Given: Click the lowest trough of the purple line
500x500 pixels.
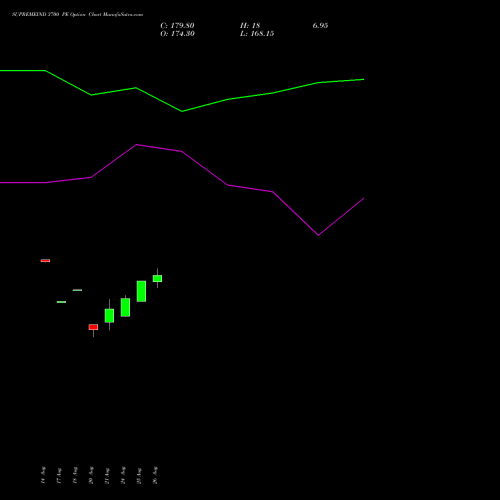Looking at the screenshot, I should click(x=318, y=235).
